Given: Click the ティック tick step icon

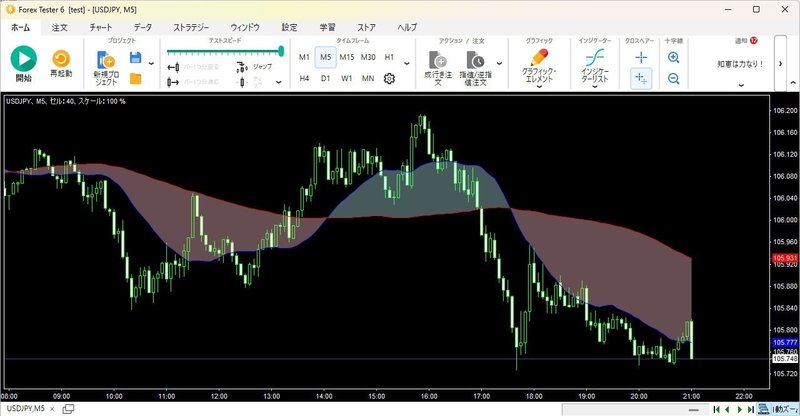Looking at the screenshot, I should click(x=243, y=82).
